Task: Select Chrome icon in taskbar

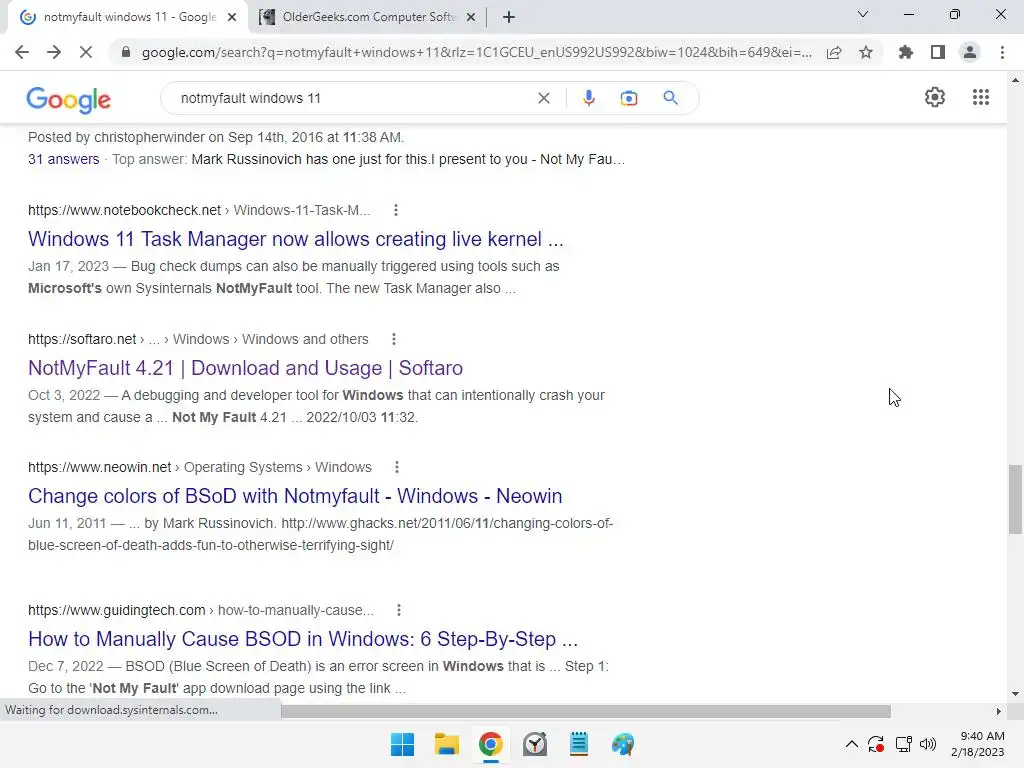Action: click(490, 744)
